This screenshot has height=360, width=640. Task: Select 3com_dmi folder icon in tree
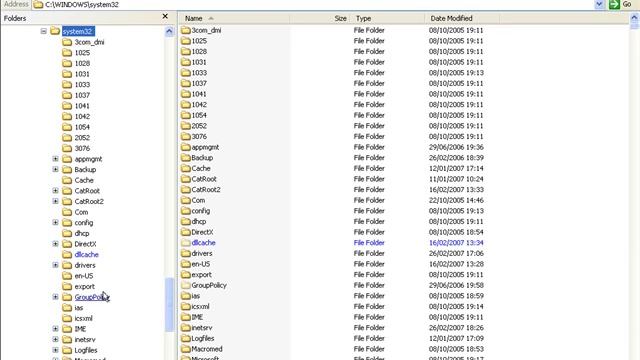[x=67, y=42]
